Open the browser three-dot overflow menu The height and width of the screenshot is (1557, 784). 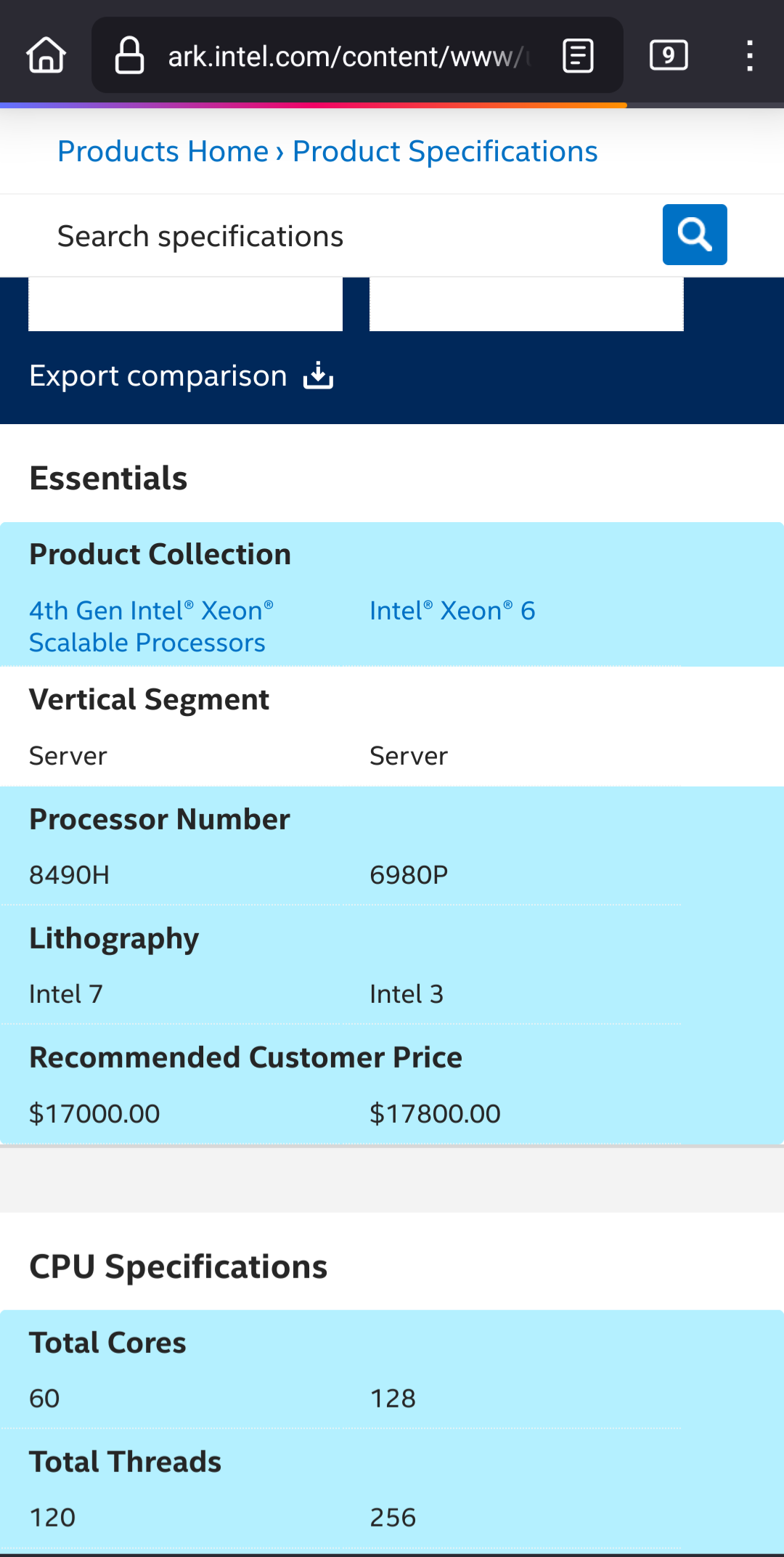(x=749, y=56)
